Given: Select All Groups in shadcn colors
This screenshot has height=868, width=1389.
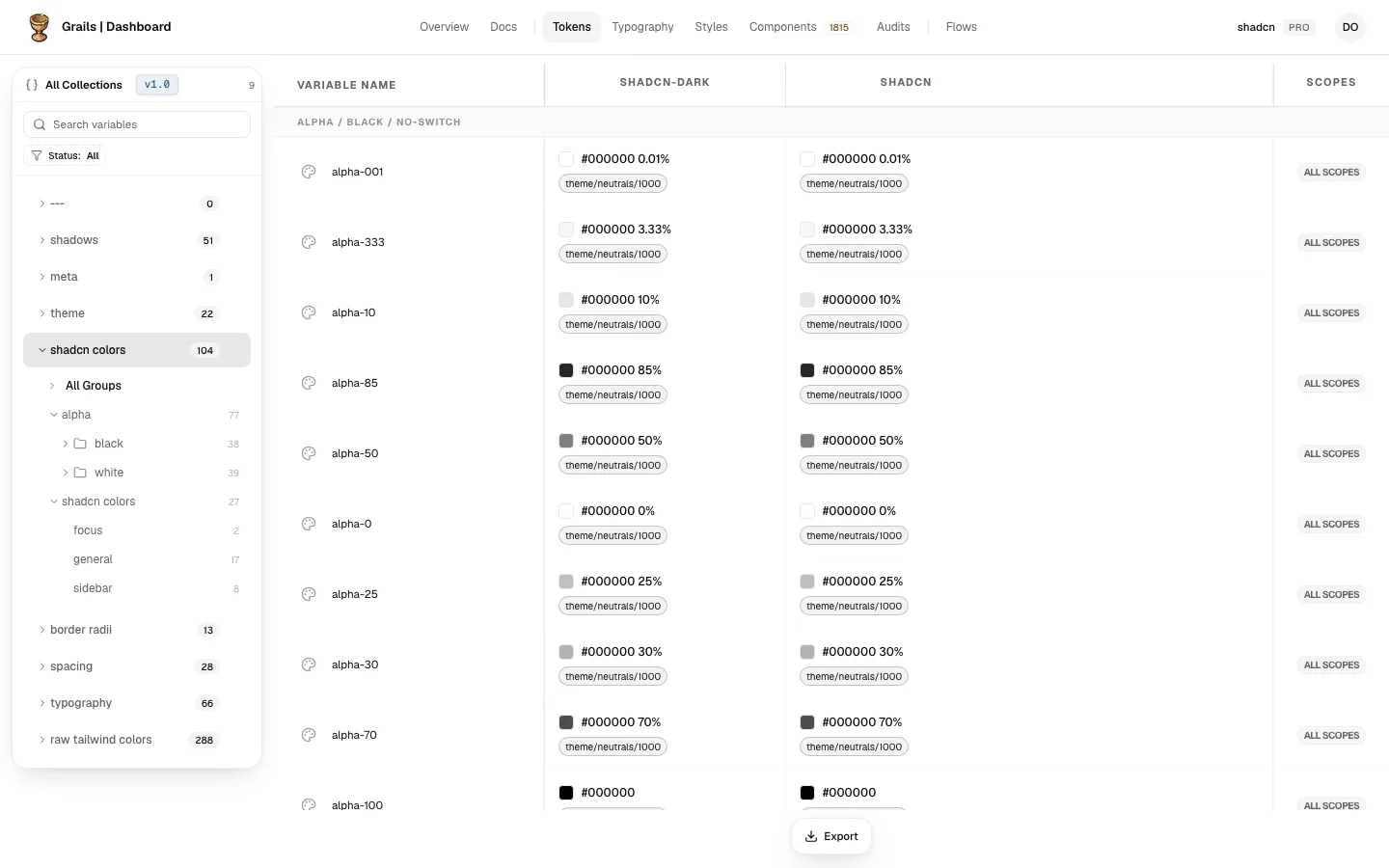Looking at the screenshot, I should pyautogui.click(x=94, y=386).
